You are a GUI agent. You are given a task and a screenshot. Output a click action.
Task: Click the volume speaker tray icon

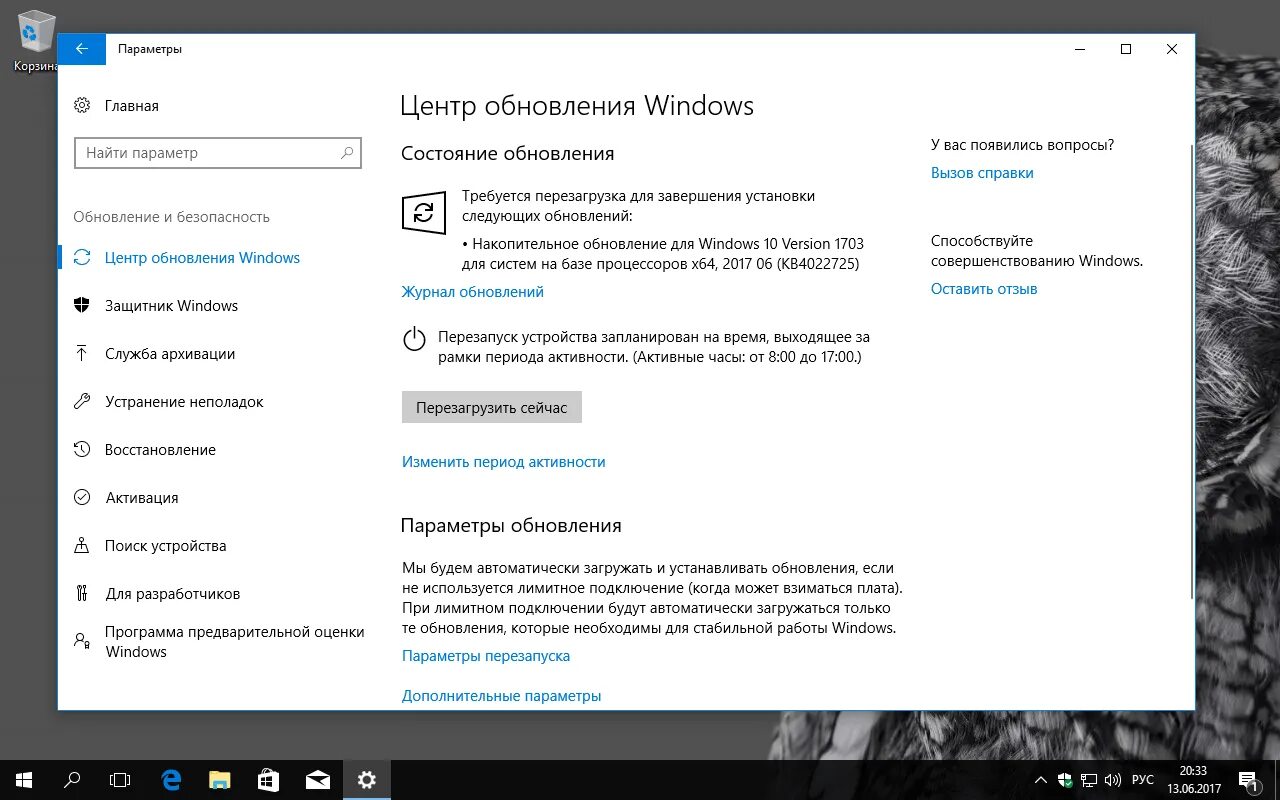[x=1113, y=780]
